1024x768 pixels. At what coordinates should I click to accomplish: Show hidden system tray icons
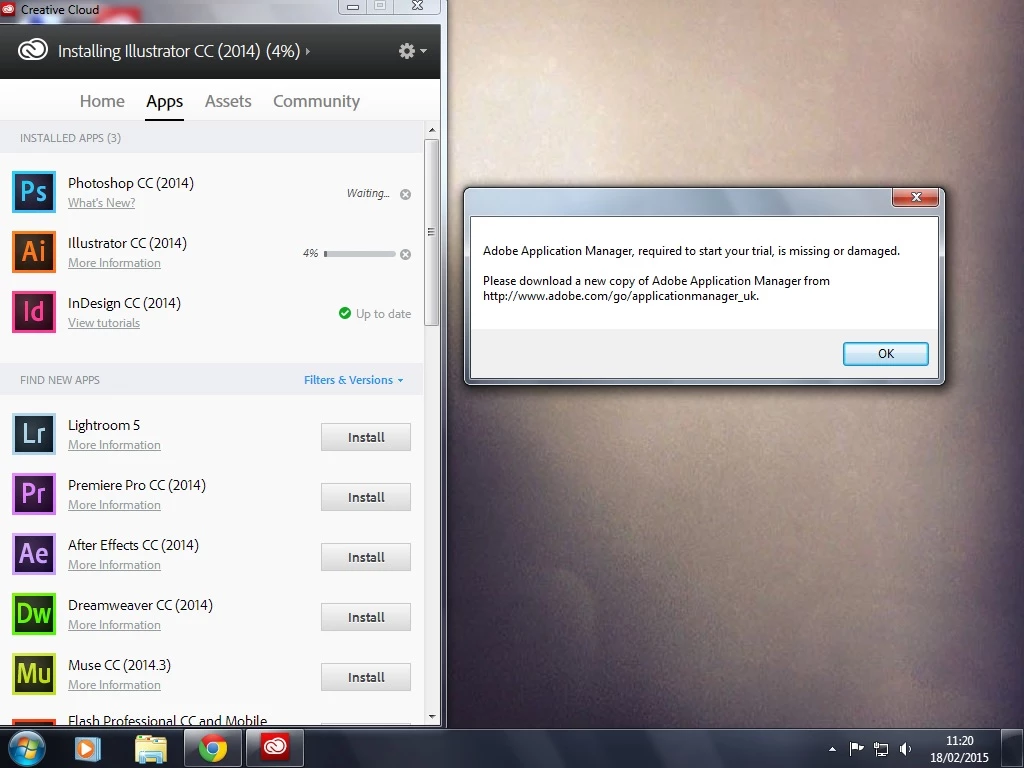832,749
